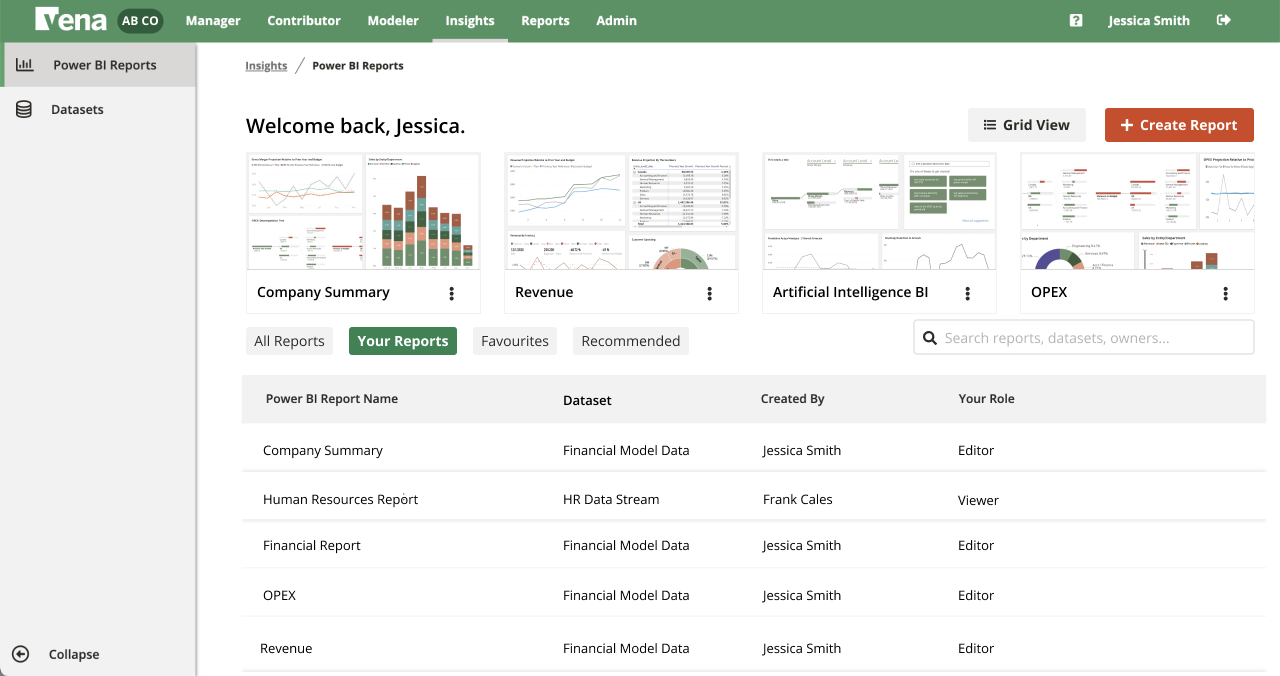The image size is (1280, 676).
Task: Select the Your Reports filter
Action: click(403, 341)
